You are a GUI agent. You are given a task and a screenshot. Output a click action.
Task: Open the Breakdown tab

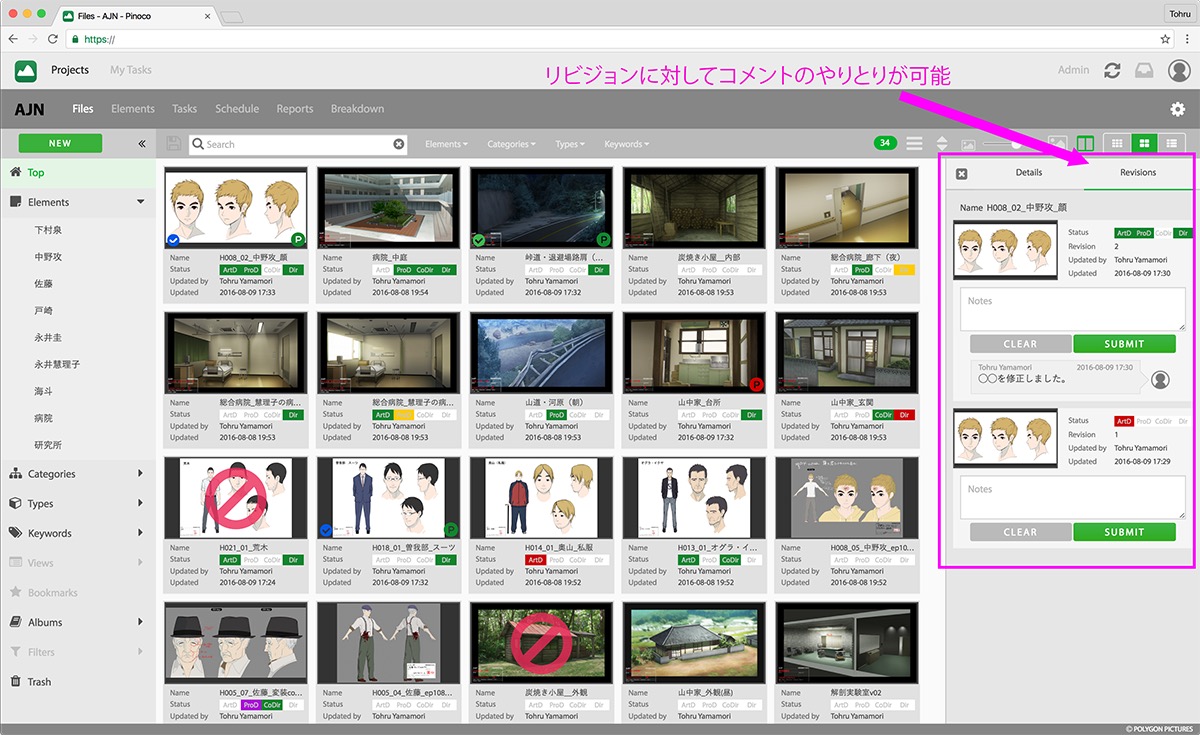click(357, 109)
